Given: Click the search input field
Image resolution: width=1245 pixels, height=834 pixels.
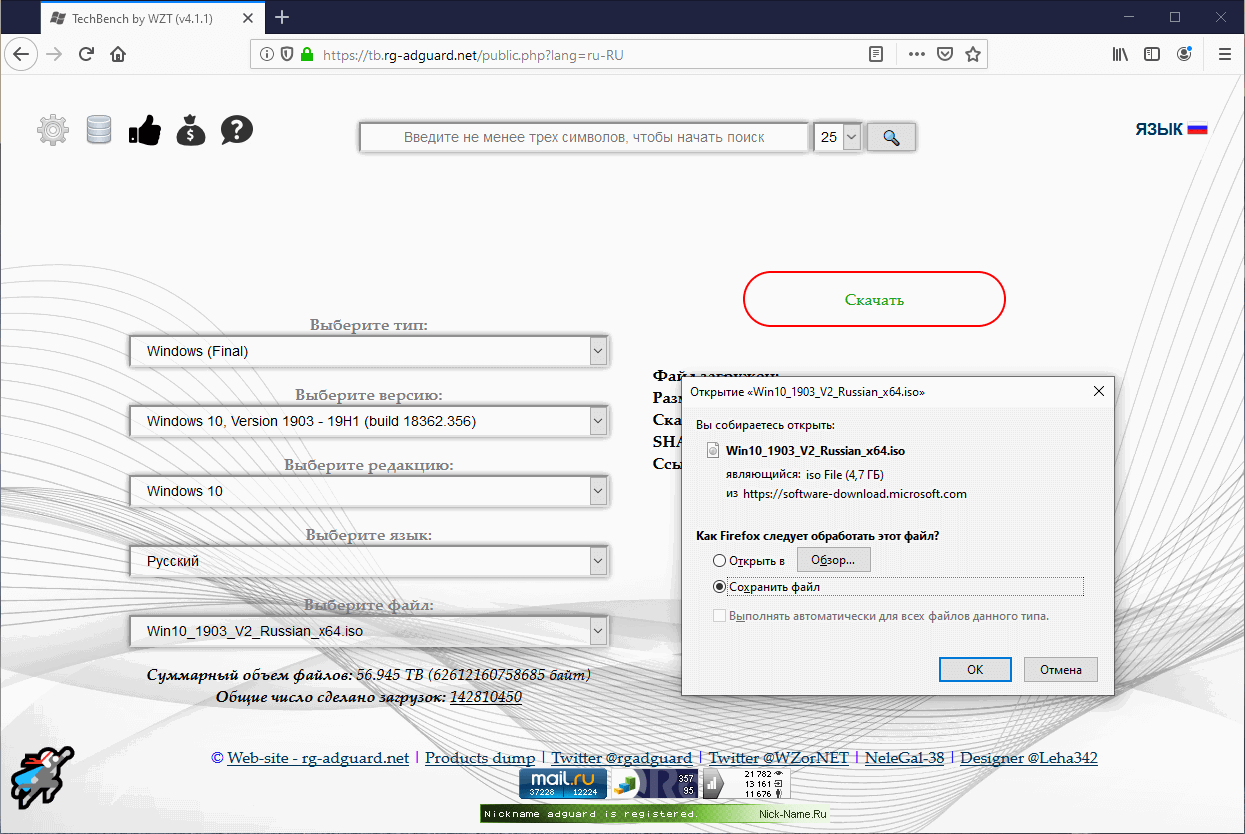Looking at the screenshot, I should pyautogui.click(x=584, y=137).
